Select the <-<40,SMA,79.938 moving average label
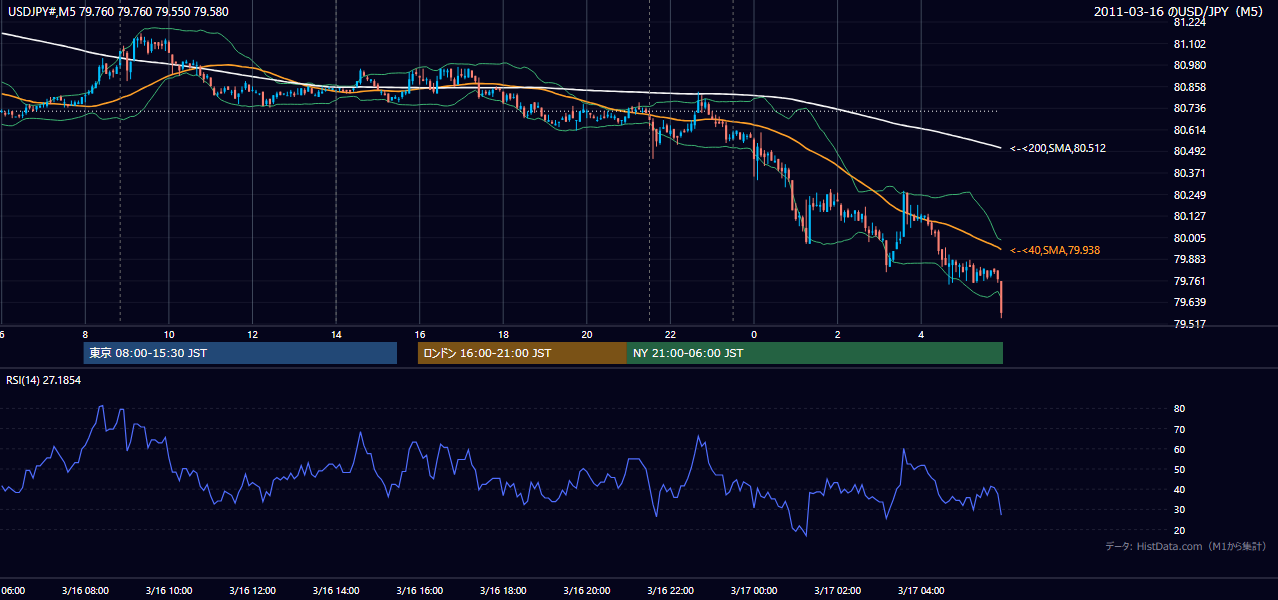Screen dimensions: 1278x600 1055,250
